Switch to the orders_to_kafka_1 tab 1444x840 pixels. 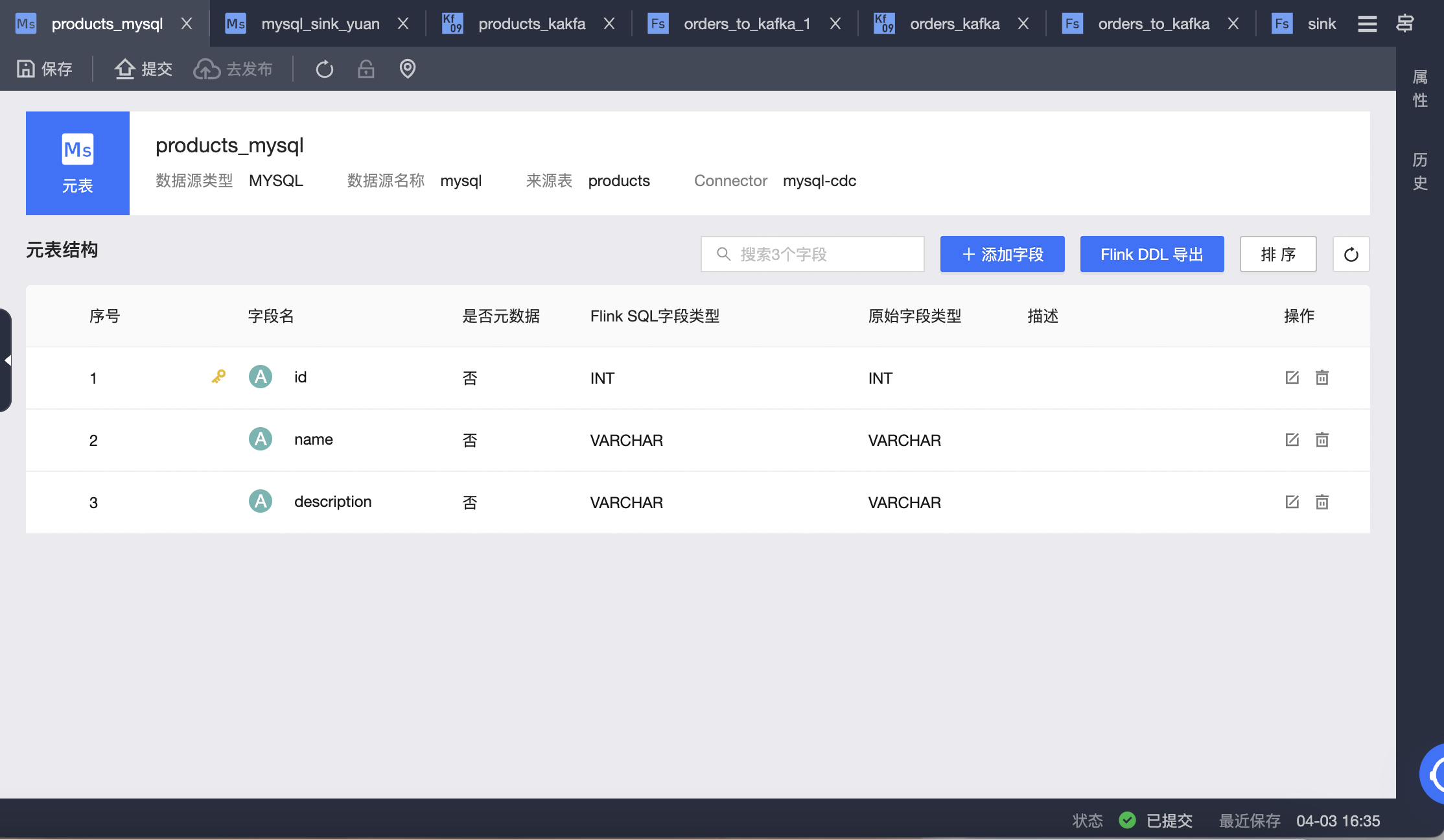coord(747,24)
